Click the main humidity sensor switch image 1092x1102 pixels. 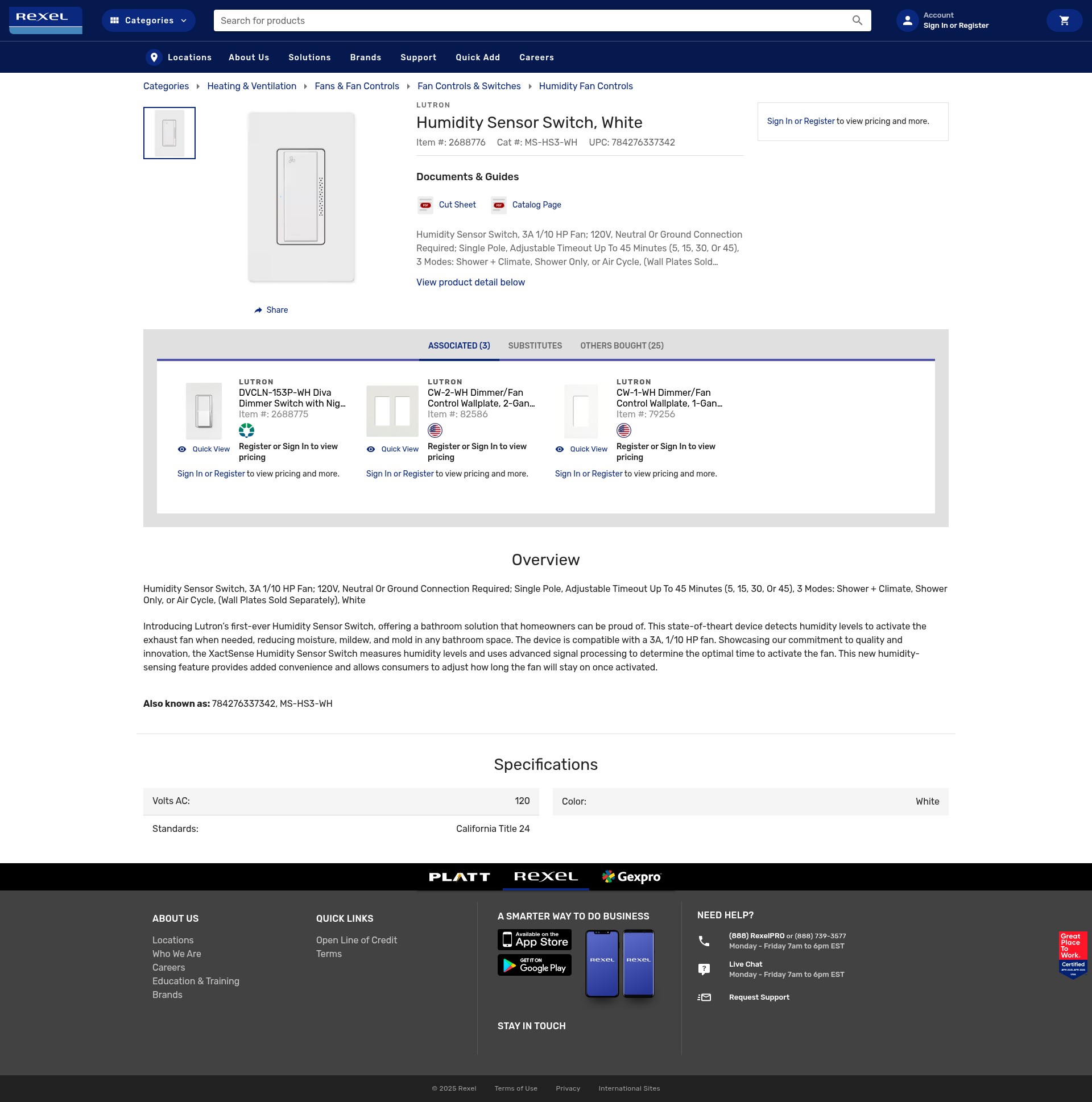pos(301,197)
